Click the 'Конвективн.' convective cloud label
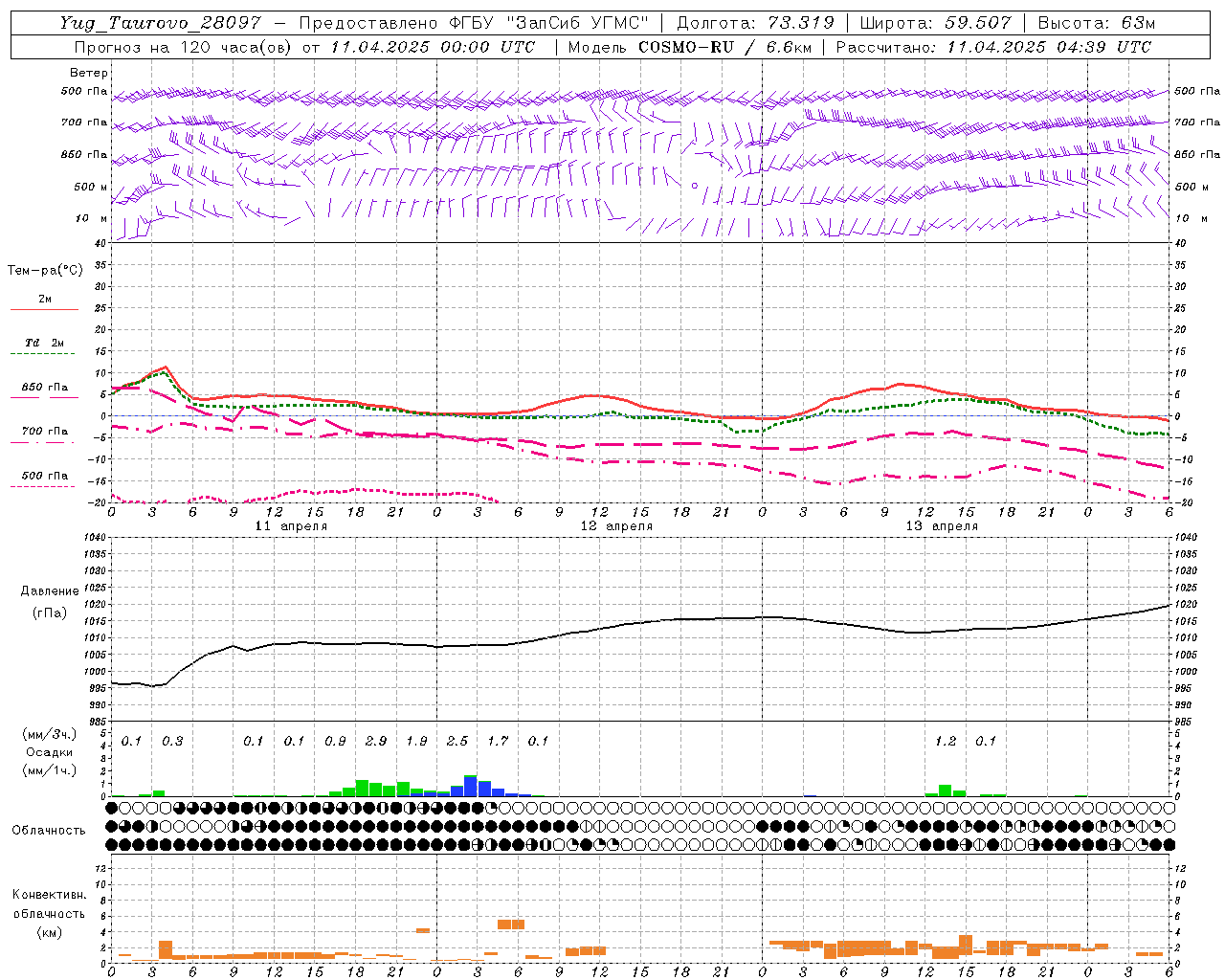This screenshot has height=980, width=1225. [x=49, y=895]
